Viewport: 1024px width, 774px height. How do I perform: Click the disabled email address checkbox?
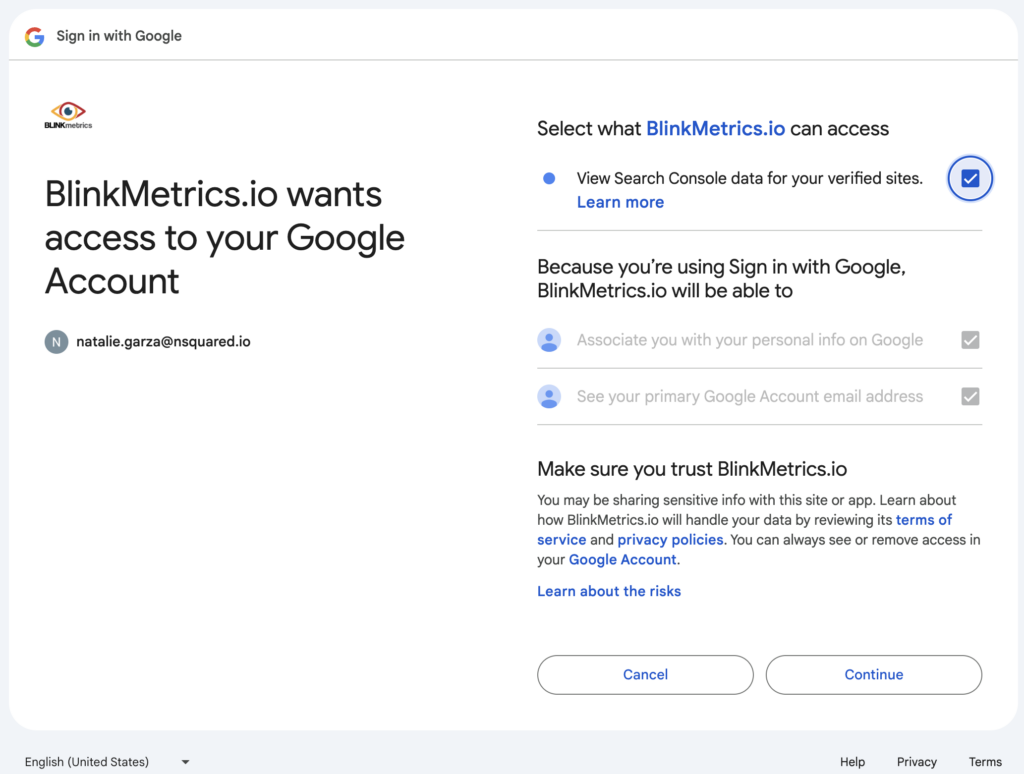(x=970, y=396)
